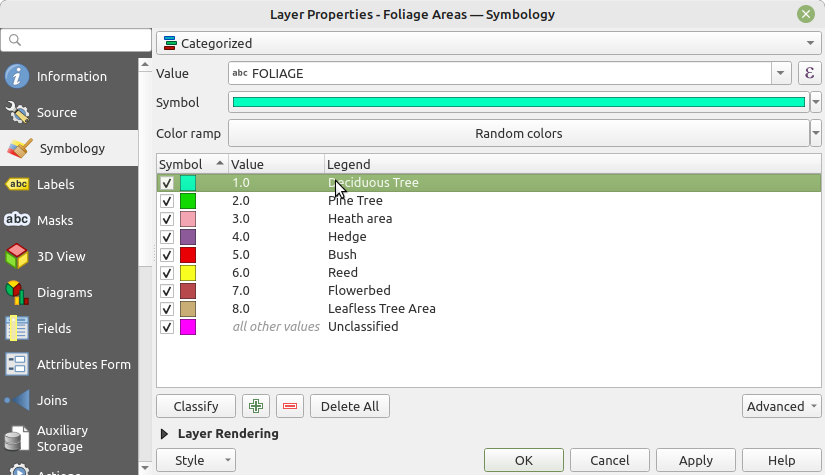Image resolution: width=825 pixels, height=475 pixels.
Task: Uncheck the Pine Tree category checkbox
Action: (167, 201)
